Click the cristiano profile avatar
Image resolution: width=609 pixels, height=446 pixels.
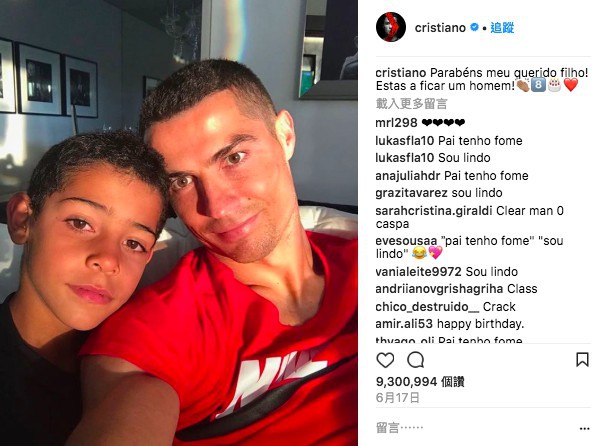click(390, 27)
